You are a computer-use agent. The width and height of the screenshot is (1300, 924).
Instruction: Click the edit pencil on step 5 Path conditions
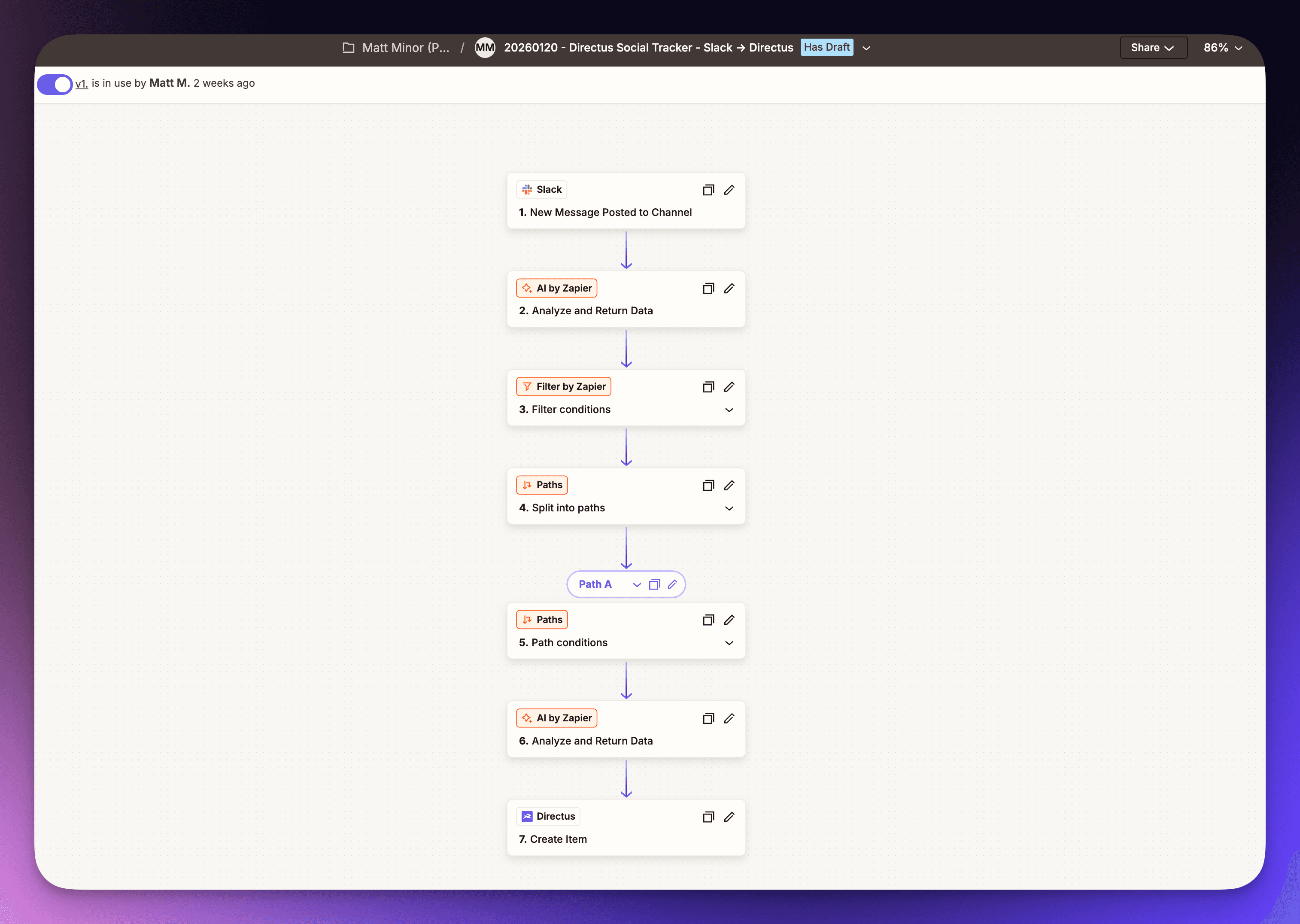click(x=729, y=620)
